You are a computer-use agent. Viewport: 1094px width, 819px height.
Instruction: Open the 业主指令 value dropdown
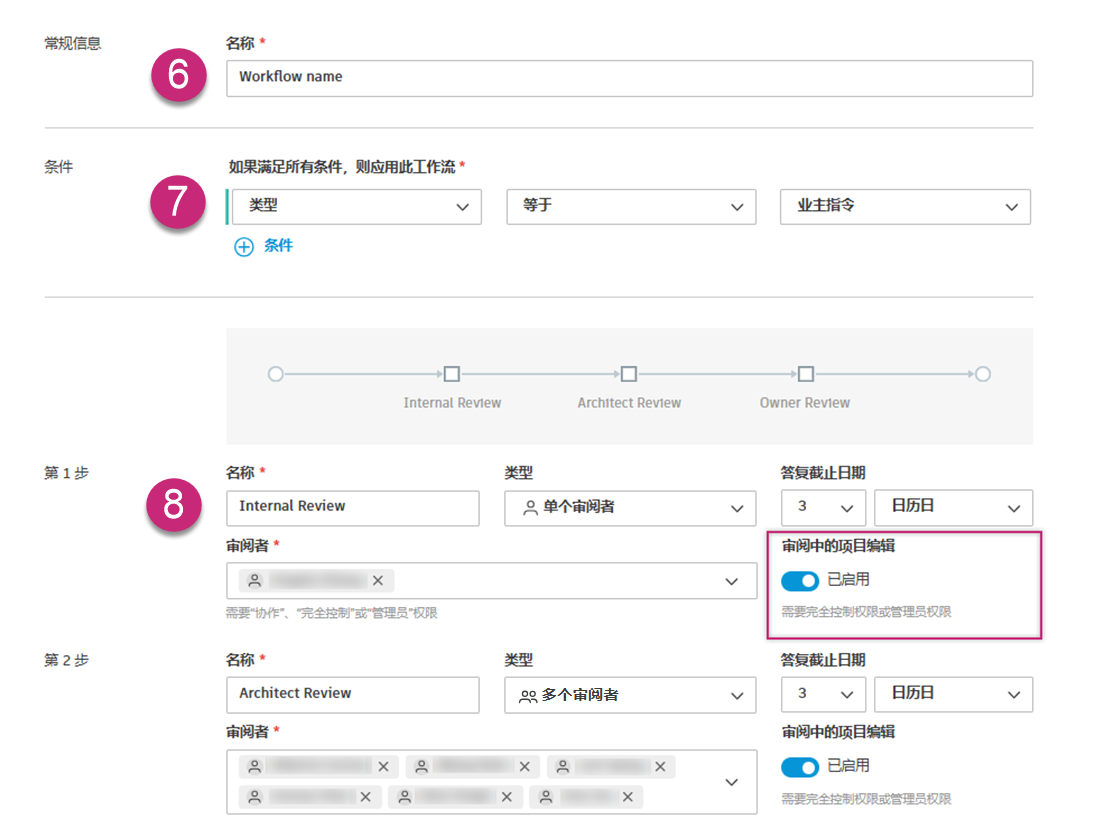pyautogui.click(x=904, y=206)
